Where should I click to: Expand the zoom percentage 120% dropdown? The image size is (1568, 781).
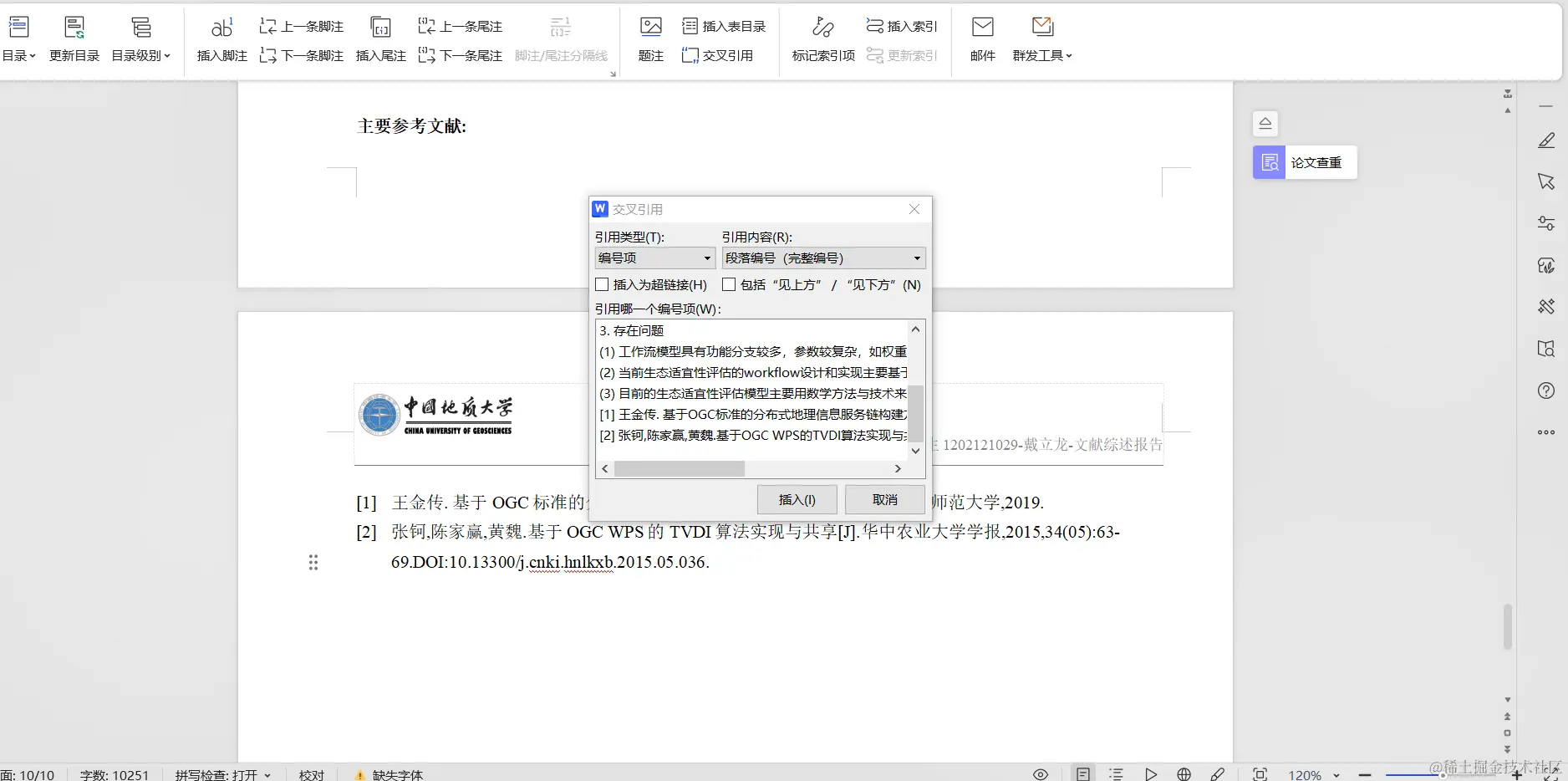tap(1335, 773)
